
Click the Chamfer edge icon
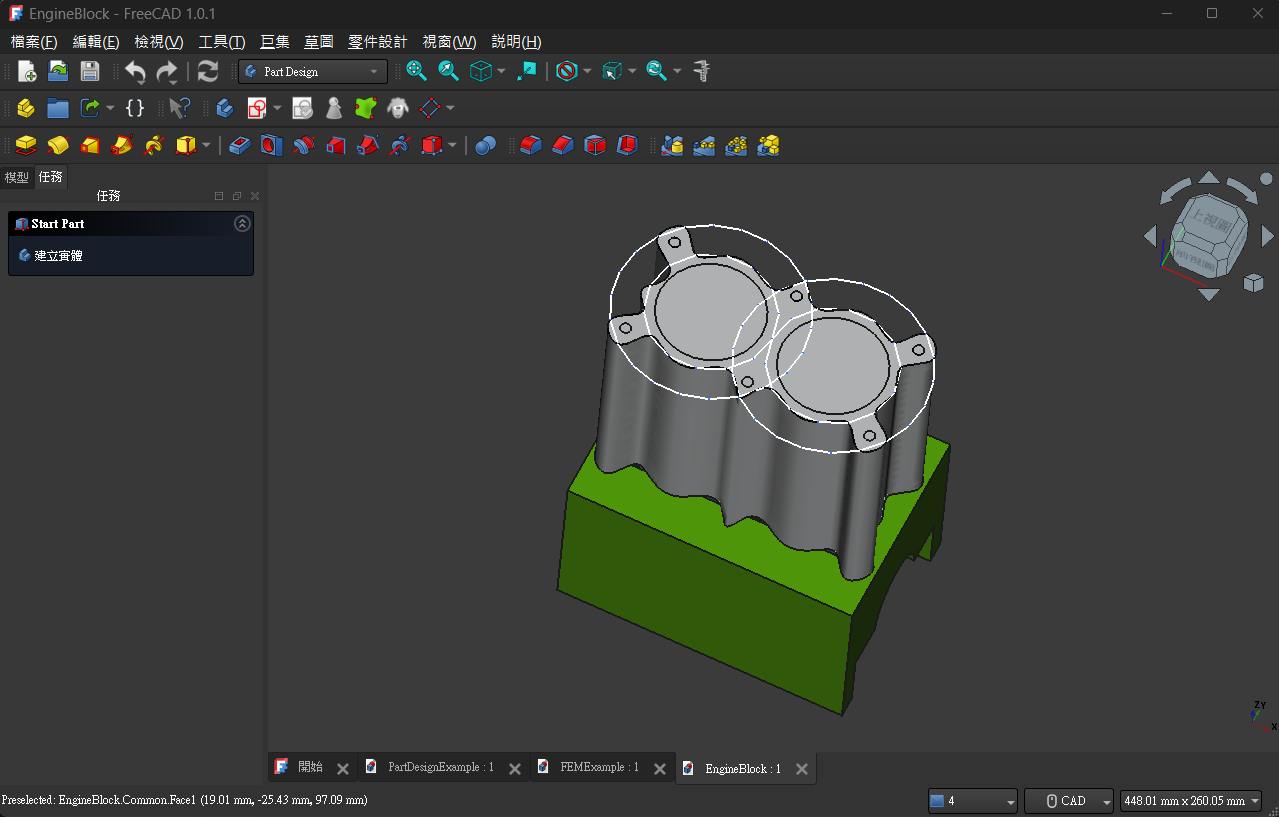pyautogui.click(x=562, y=146)
